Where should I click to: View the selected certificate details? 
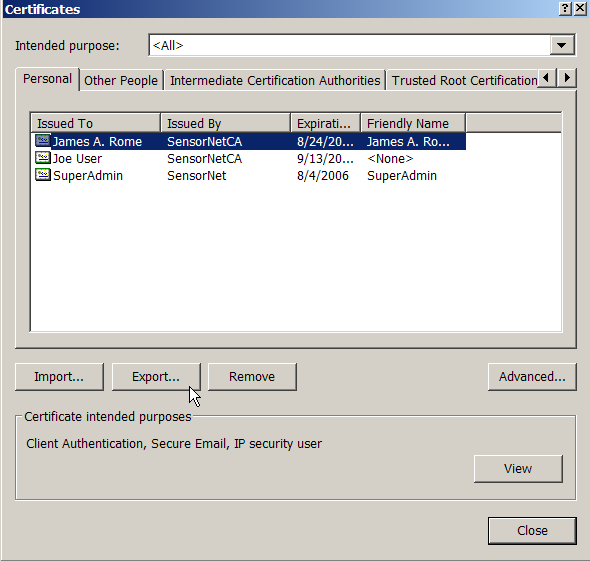pos(518,468)
